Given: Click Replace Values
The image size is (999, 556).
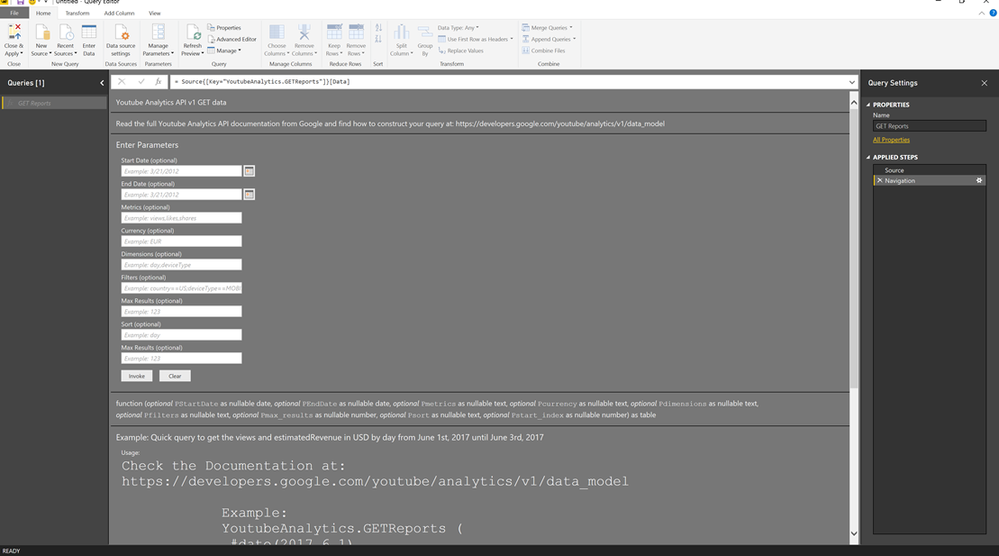Looking at the screenshot, I should pos(461,51).
